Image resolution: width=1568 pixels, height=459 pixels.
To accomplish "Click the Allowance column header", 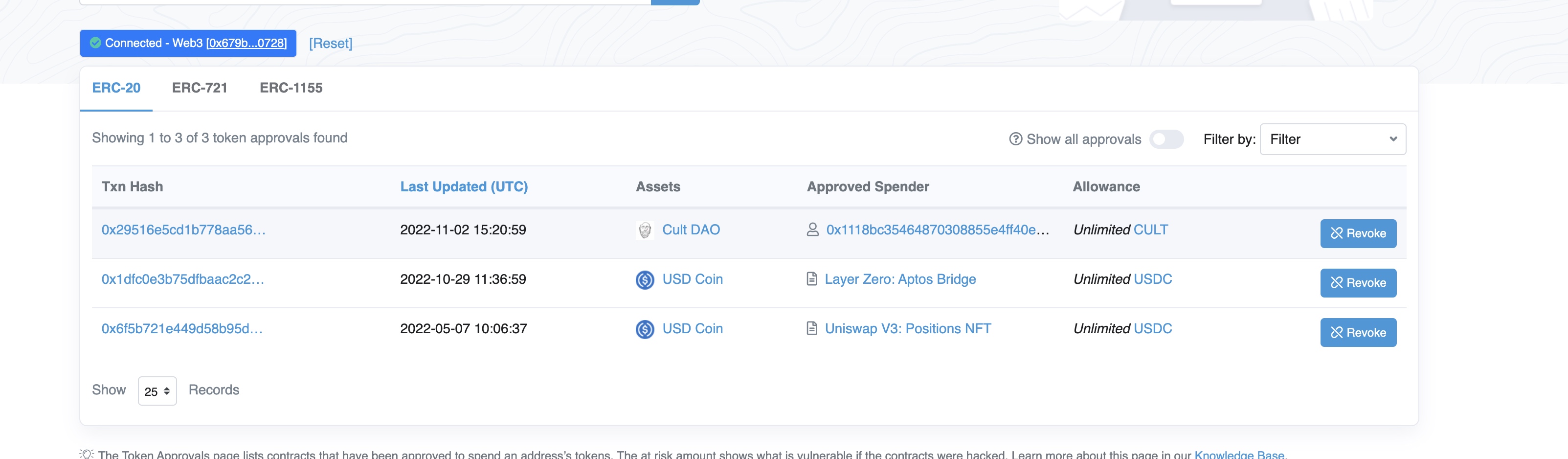I will coord(1106,186).
